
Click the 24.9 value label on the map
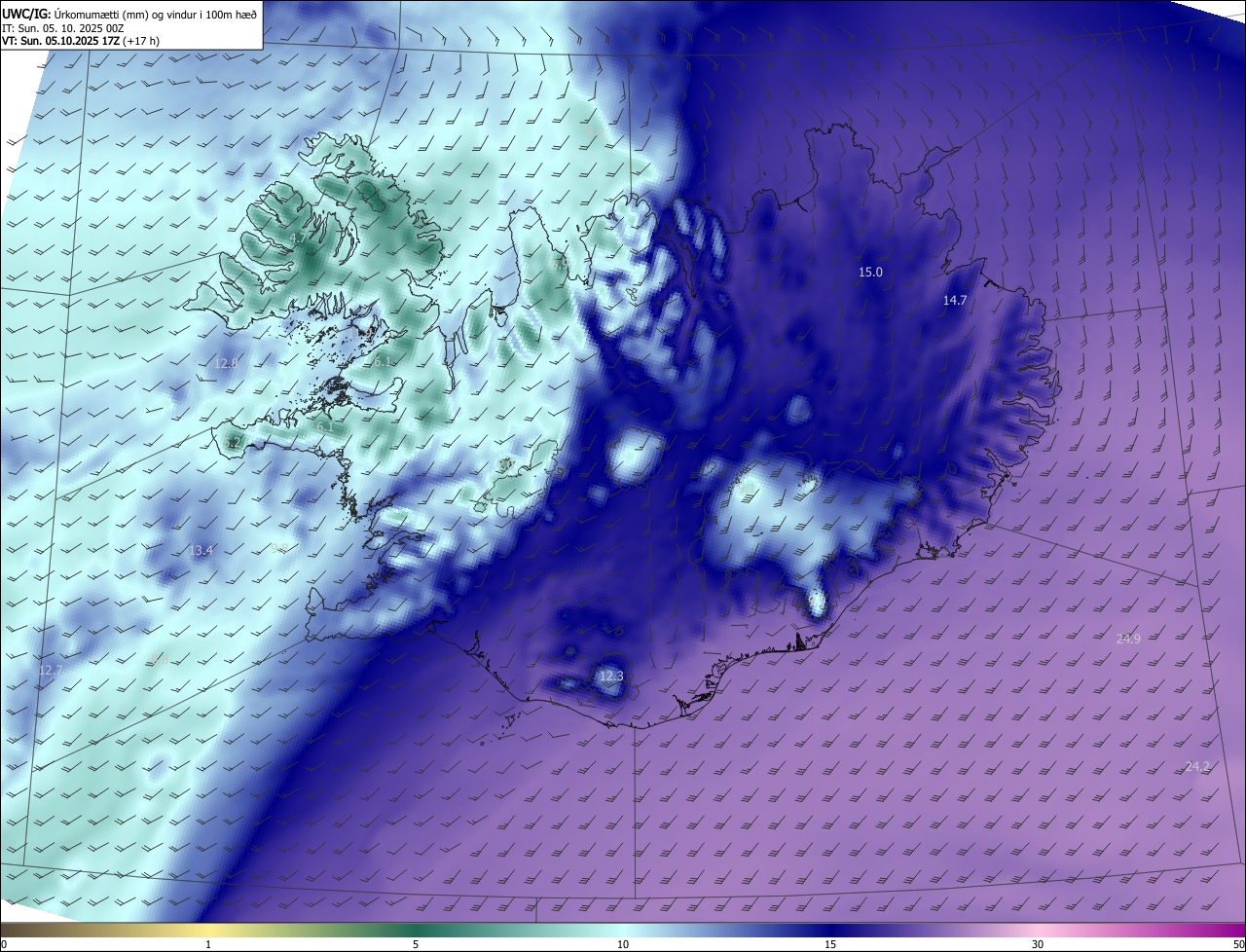coord(1128,640)
